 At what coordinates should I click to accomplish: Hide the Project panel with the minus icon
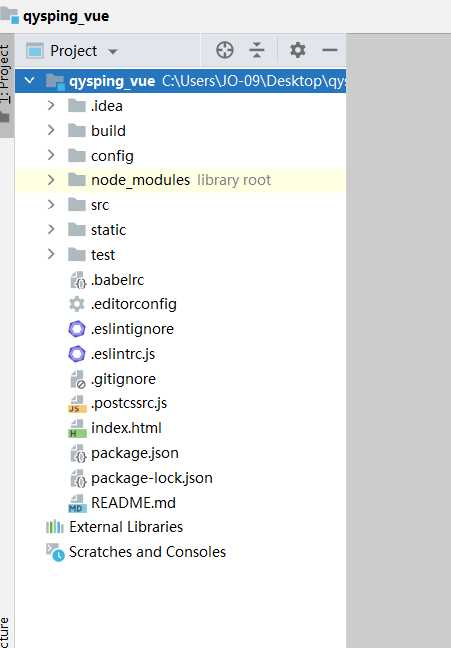(x=330, y=50)
